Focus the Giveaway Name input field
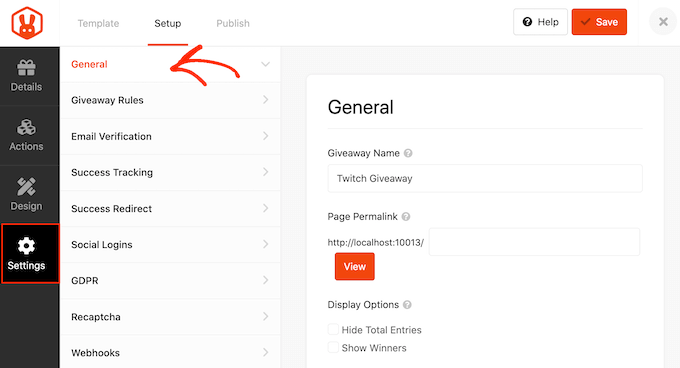Viewport: 680px width, 368px height. (x=485, y=178)
